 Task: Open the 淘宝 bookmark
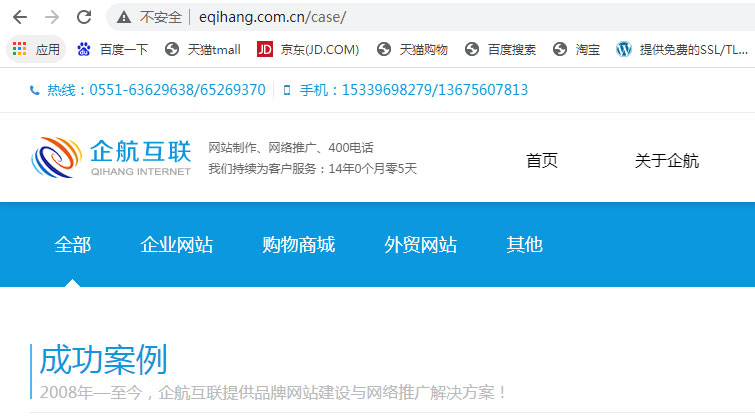(x=576, y=49)
